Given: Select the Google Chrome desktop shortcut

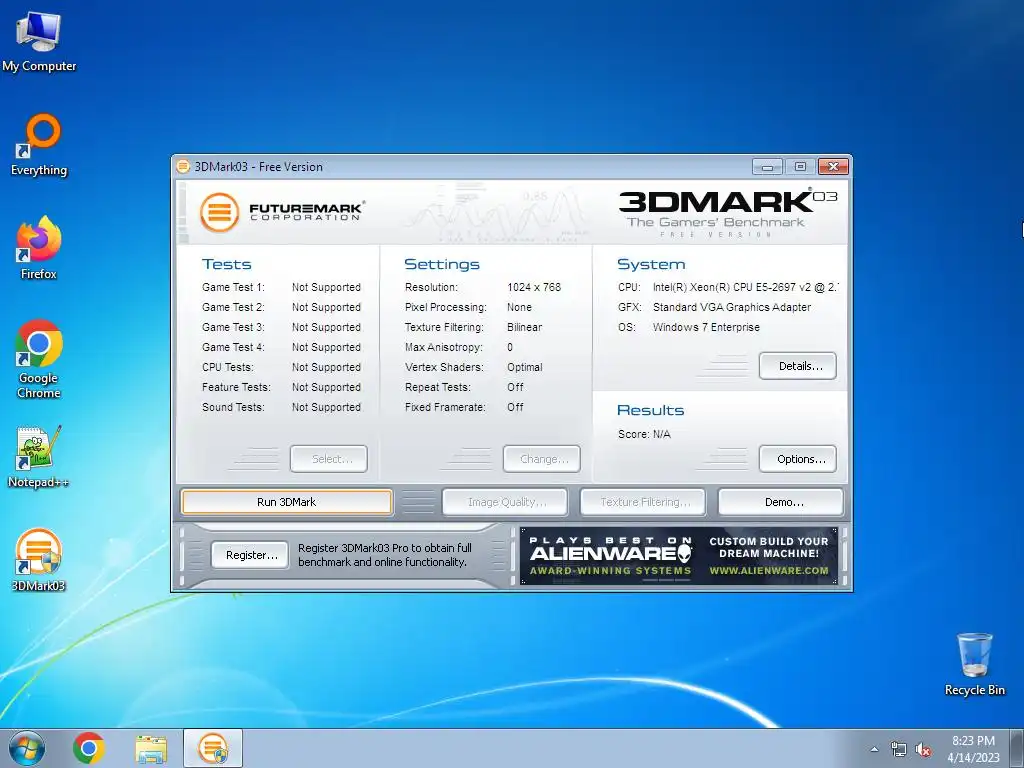Looking at the screenshot, I should pyautogui.click(x=39, y=359).
